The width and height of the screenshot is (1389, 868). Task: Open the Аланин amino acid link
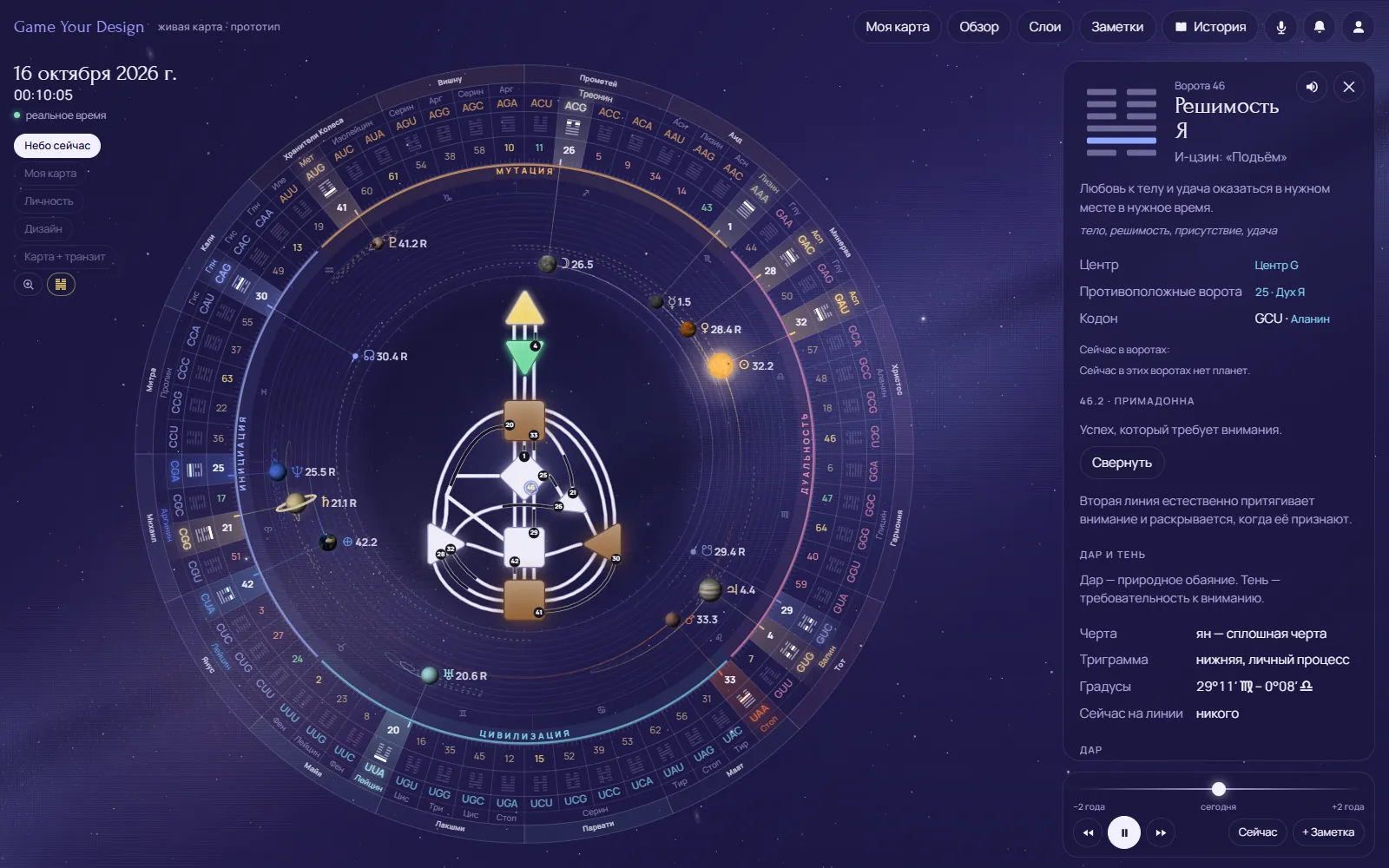tap(1310, 319)
